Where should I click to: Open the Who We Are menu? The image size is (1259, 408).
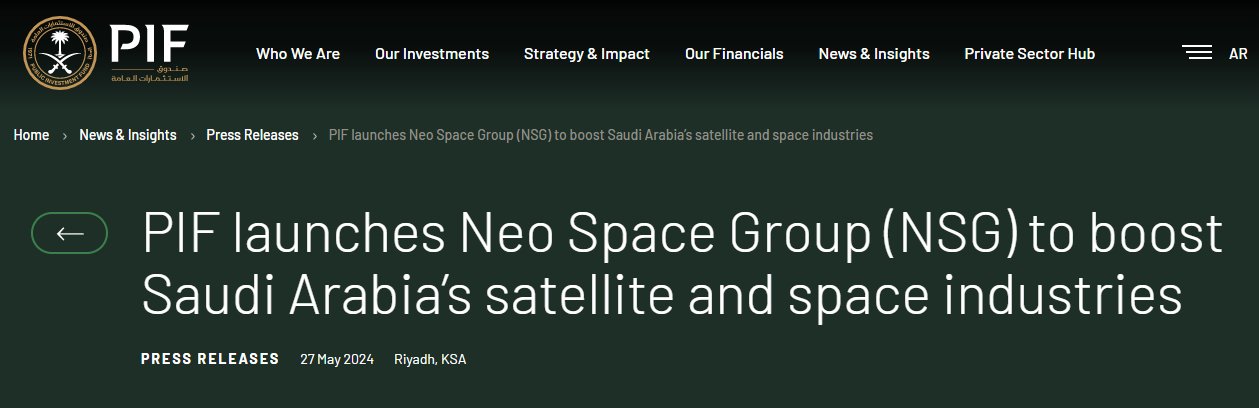(298, 54)
